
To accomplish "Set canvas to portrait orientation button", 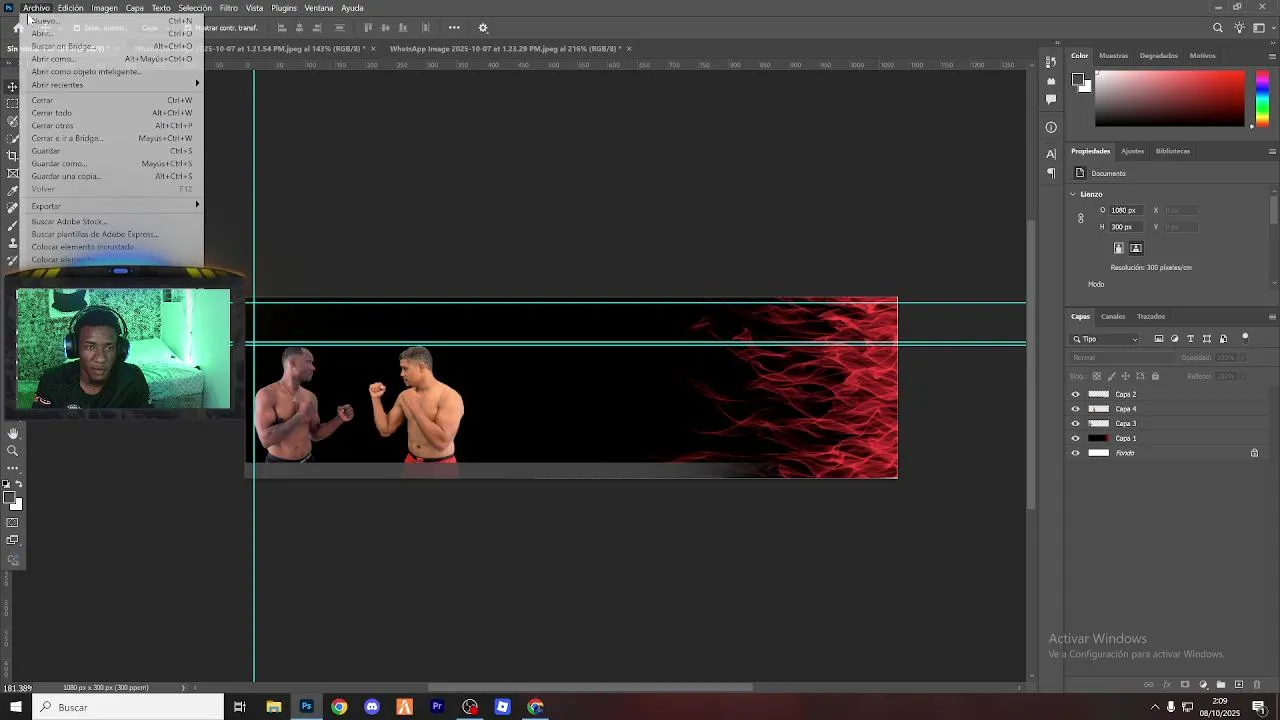I will (x=1119, y=248).
